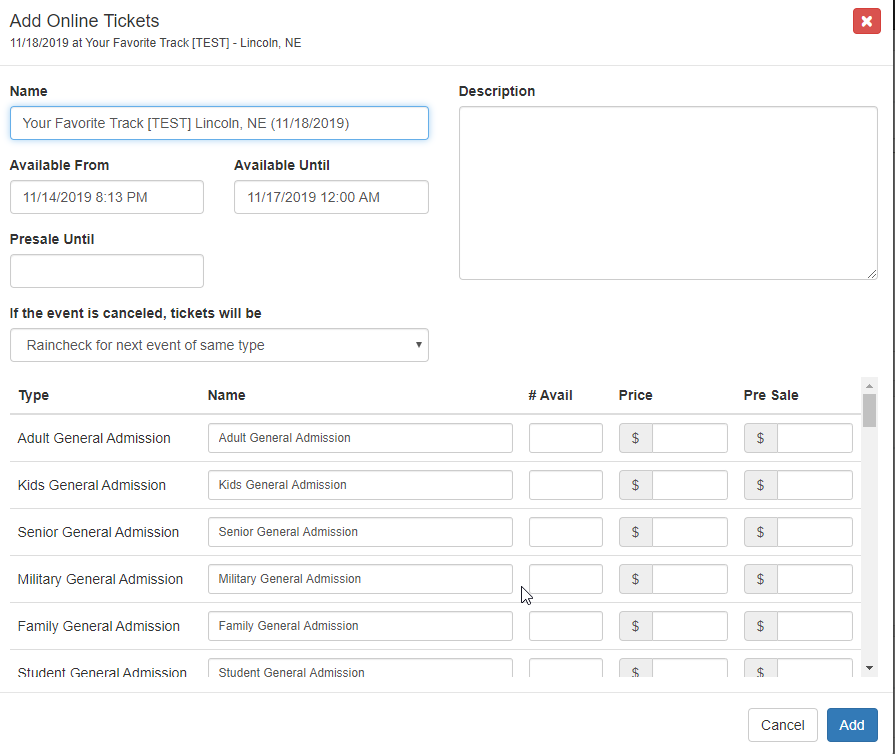This screenshot has width=895, height=754.
Task: Focus the Description text area
Action: click(x=667, y=193)
